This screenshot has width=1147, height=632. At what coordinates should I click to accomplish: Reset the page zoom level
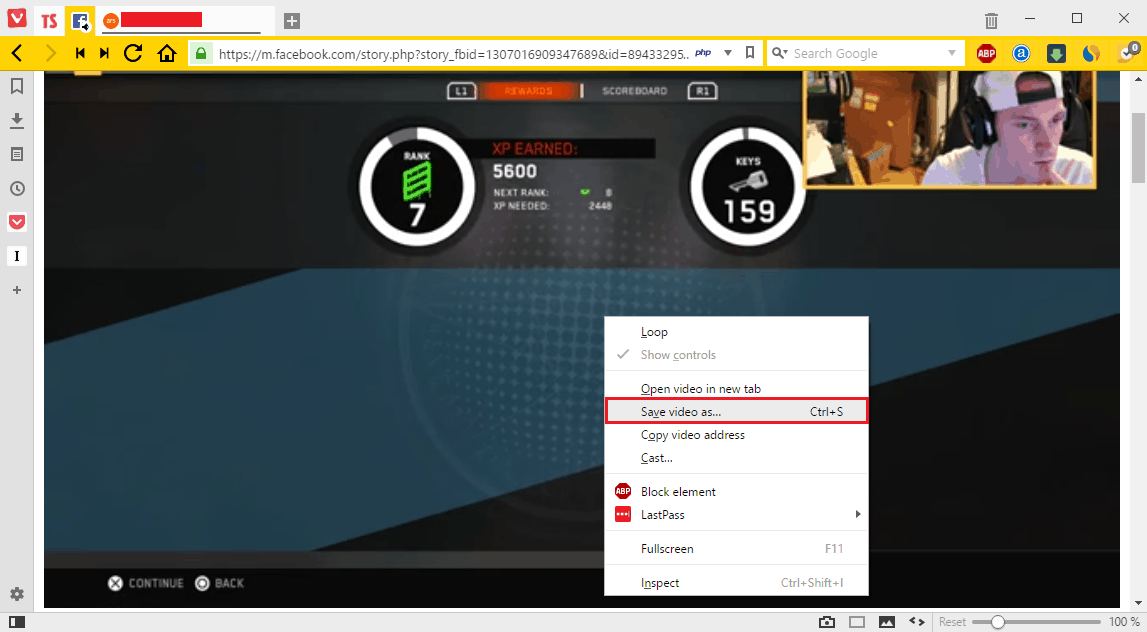[x=952, y=622]
